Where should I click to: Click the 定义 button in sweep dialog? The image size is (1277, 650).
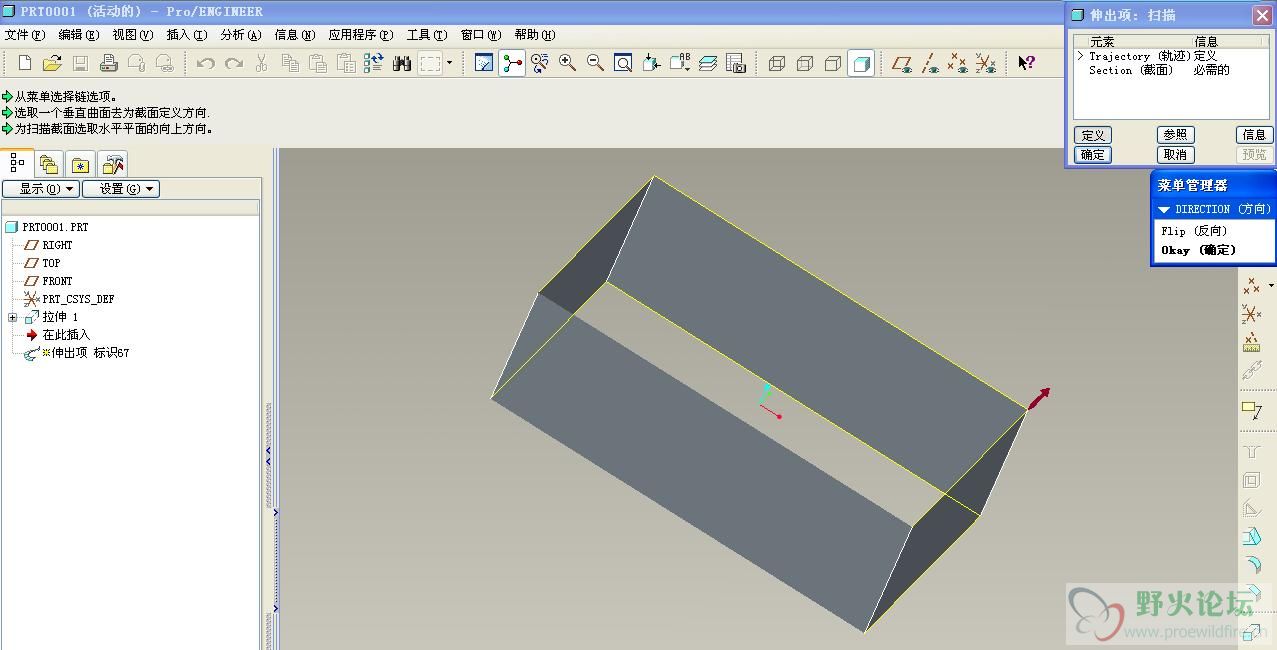click(x=1093, y=135)
